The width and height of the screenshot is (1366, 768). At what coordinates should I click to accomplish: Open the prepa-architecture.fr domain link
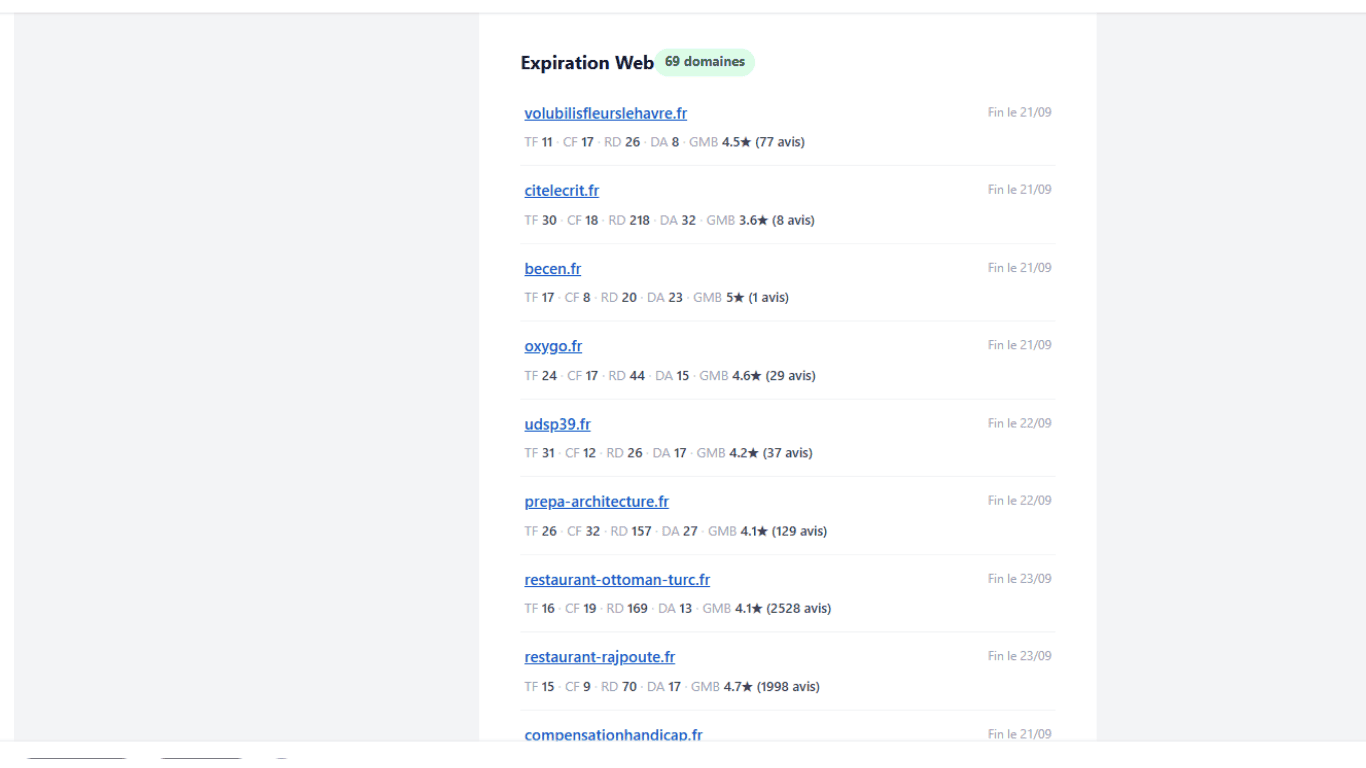tap(596, 502)
